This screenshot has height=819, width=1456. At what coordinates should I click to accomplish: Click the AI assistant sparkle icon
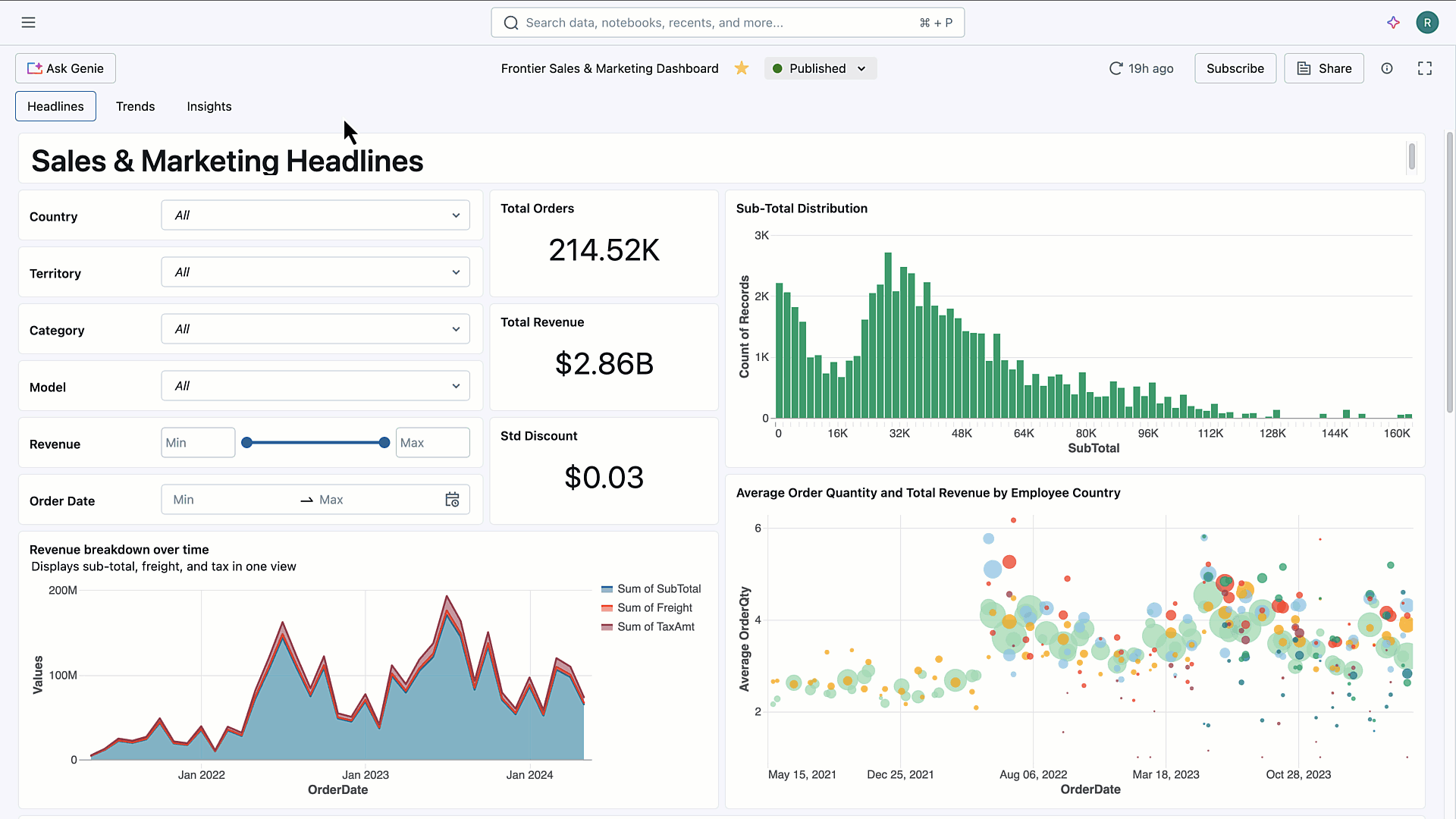pyautogui.click(x=1393, y=23)
